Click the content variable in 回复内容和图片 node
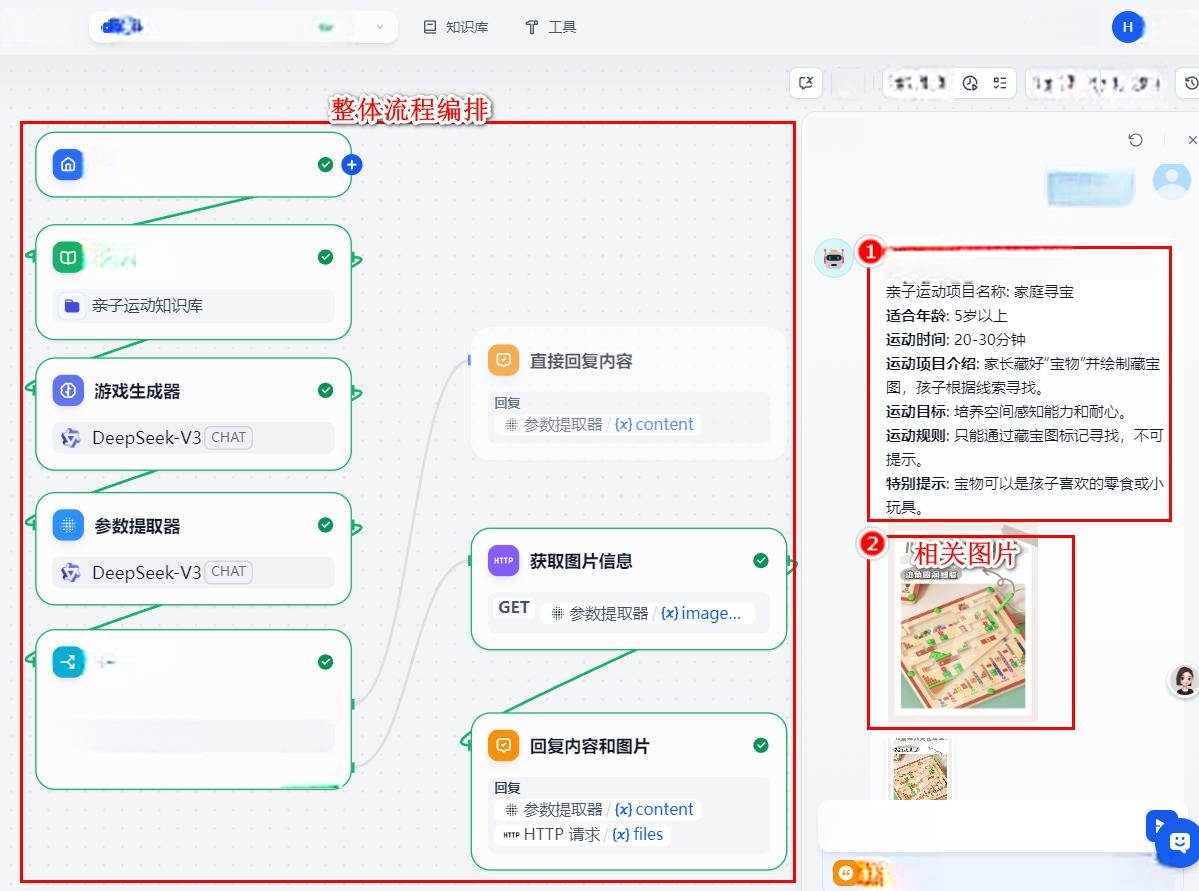The image size is (1199, 891). point(655,809)
